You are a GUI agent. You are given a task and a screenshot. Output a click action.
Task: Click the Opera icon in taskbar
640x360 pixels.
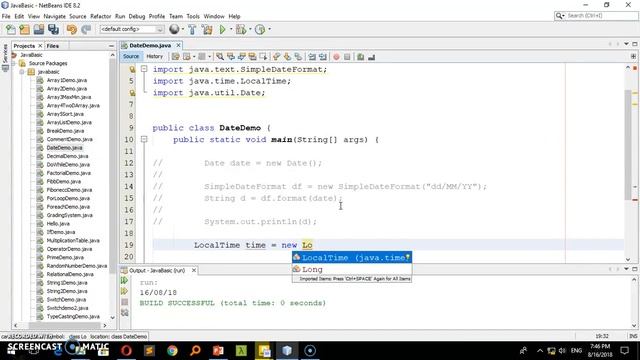126,350
